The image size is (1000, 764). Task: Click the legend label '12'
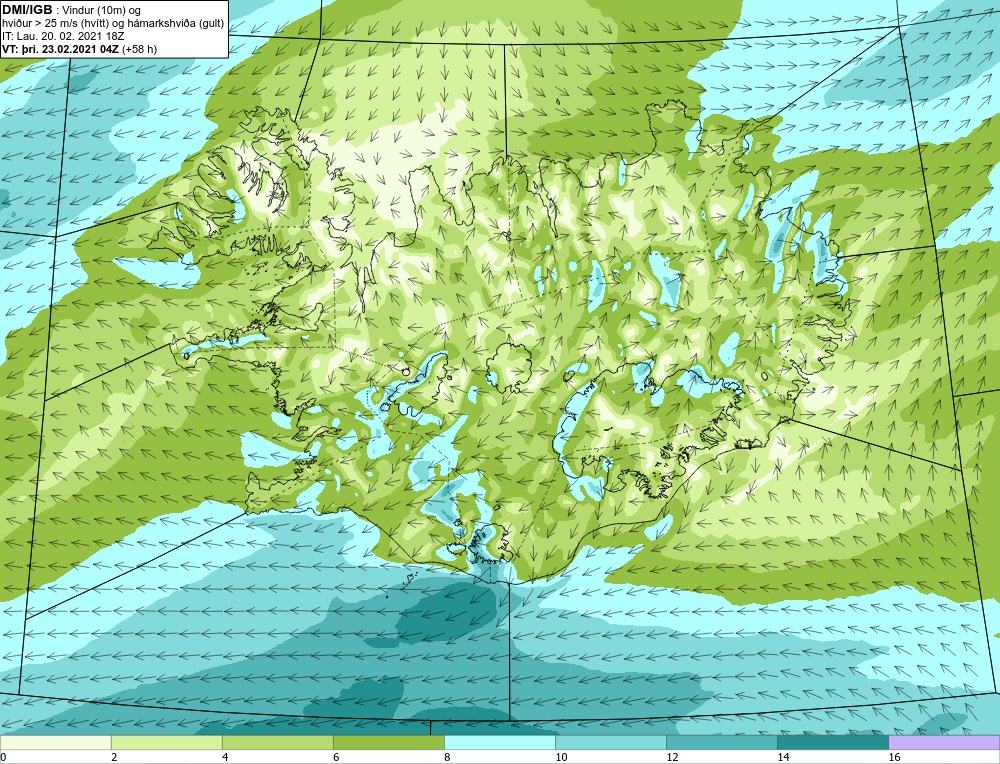click(x=672, y=757)
